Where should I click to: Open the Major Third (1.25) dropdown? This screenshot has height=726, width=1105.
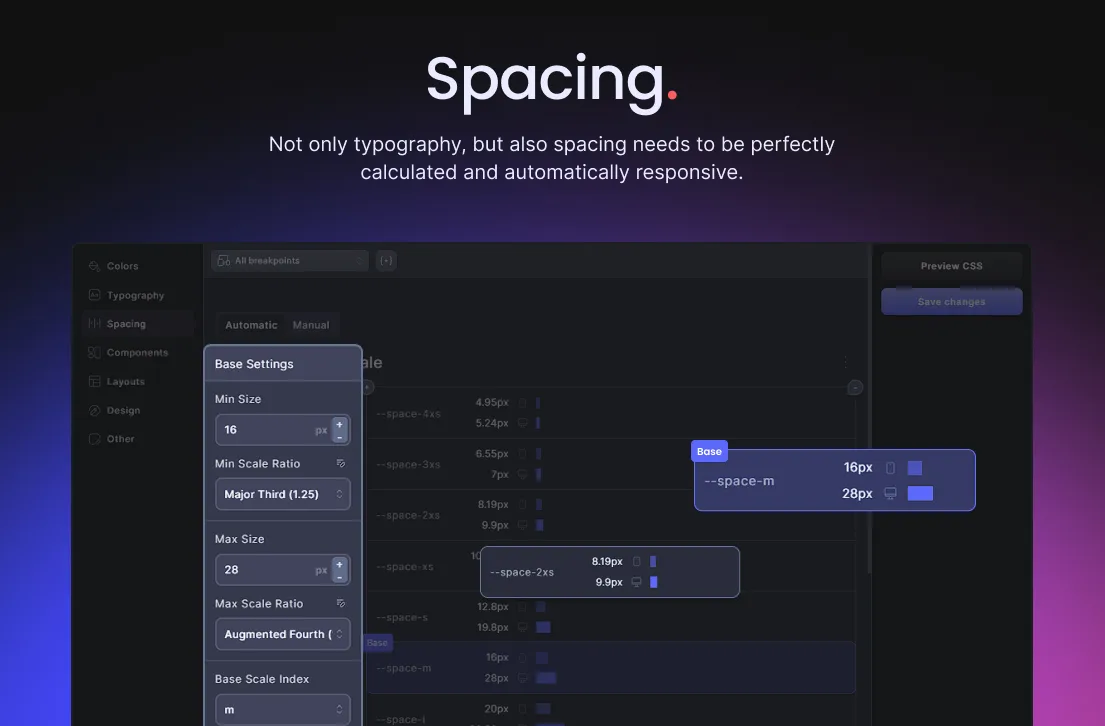click(283, 494)
